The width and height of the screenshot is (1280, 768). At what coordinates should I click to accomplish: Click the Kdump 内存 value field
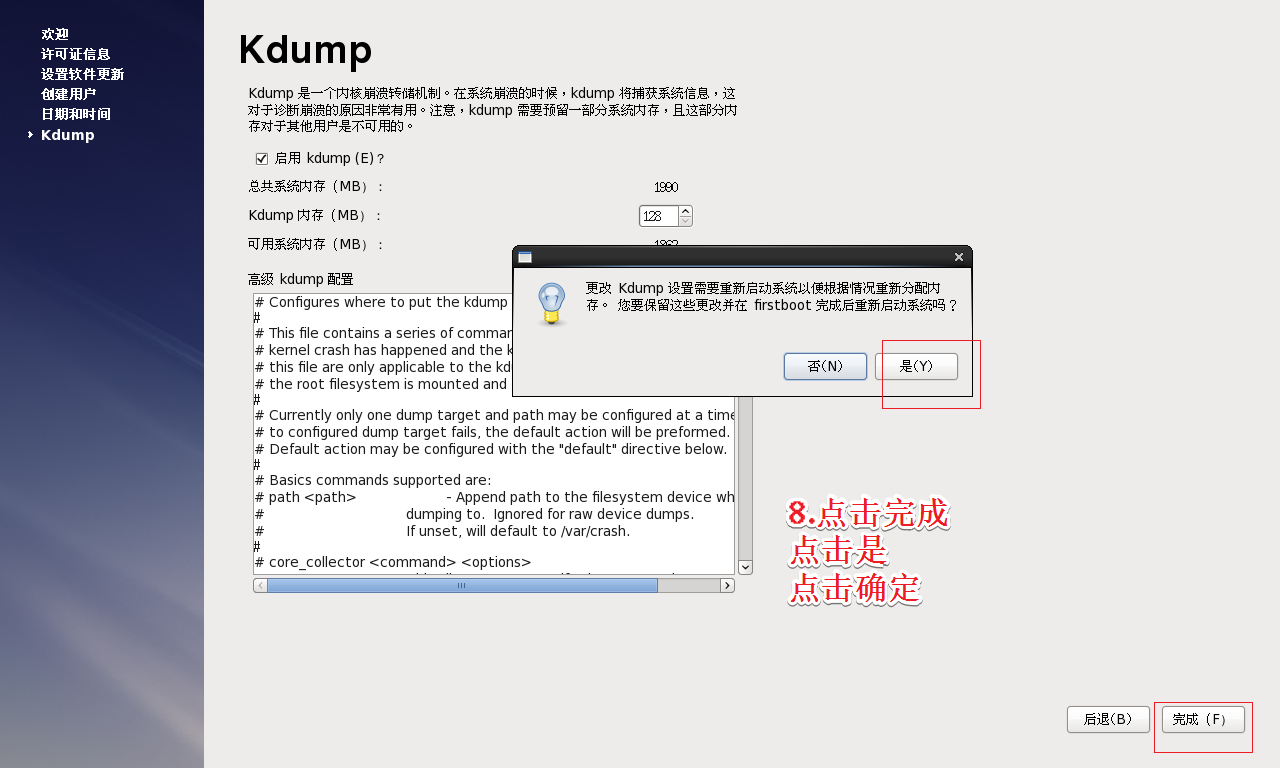pos(659,216)
